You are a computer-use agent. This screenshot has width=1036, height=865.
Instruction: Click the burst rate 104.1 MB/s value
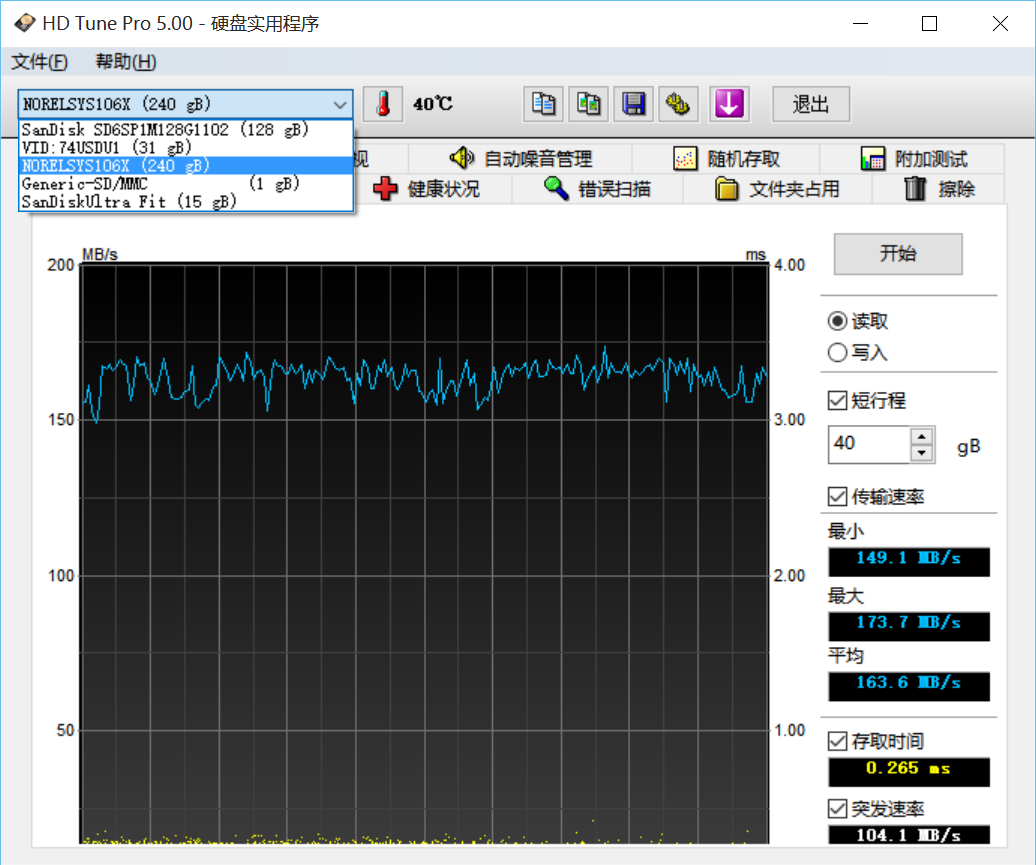(908, 835)
